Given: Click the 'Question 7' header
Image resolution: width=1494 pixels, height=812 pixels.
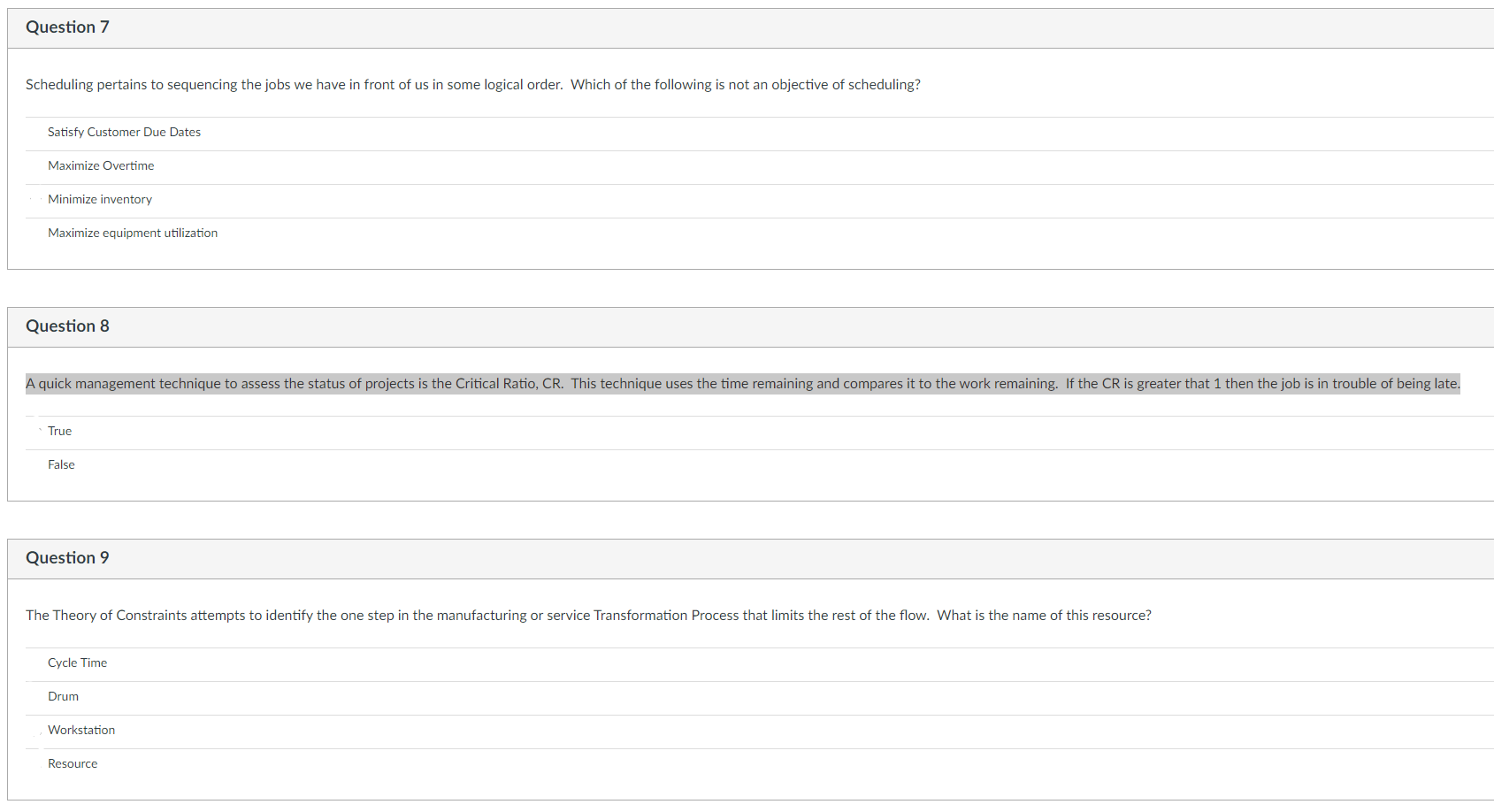Looking at the screenshot, I should pyautogui.click(x=67, y=27).
